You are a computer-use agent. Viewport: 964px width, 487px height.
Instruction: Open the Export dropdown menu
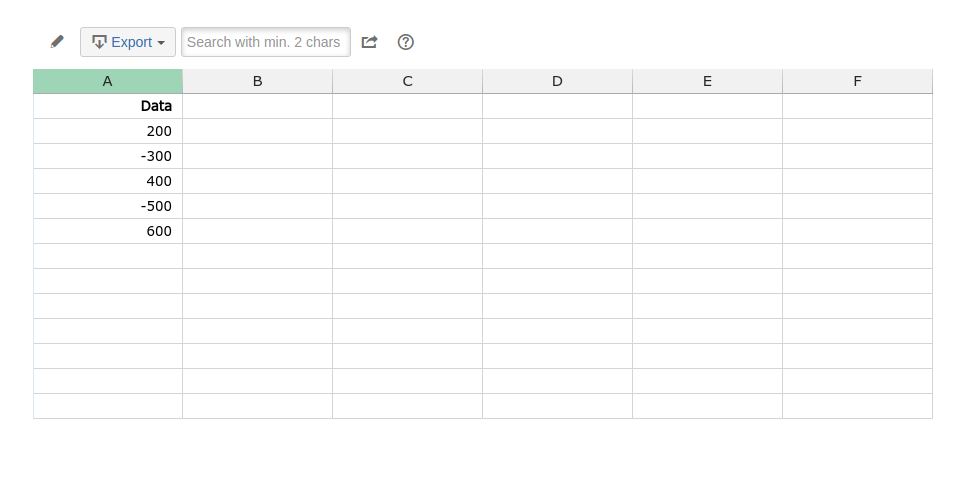click(128, 42)
